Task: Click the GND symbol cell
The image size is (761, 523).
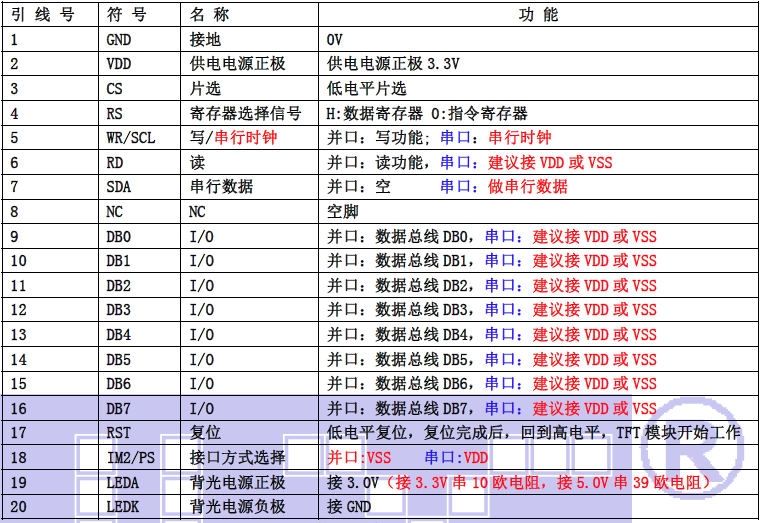Action: pyautogui.click(x=119, y=40)
